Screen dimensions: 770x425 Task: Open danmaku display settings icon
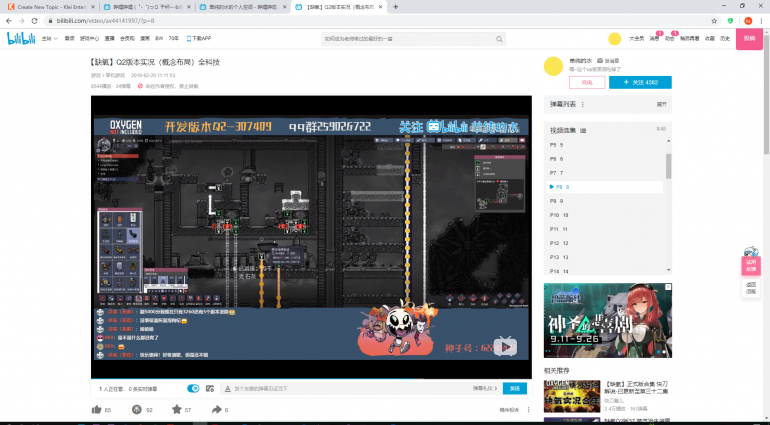point(210,389)
